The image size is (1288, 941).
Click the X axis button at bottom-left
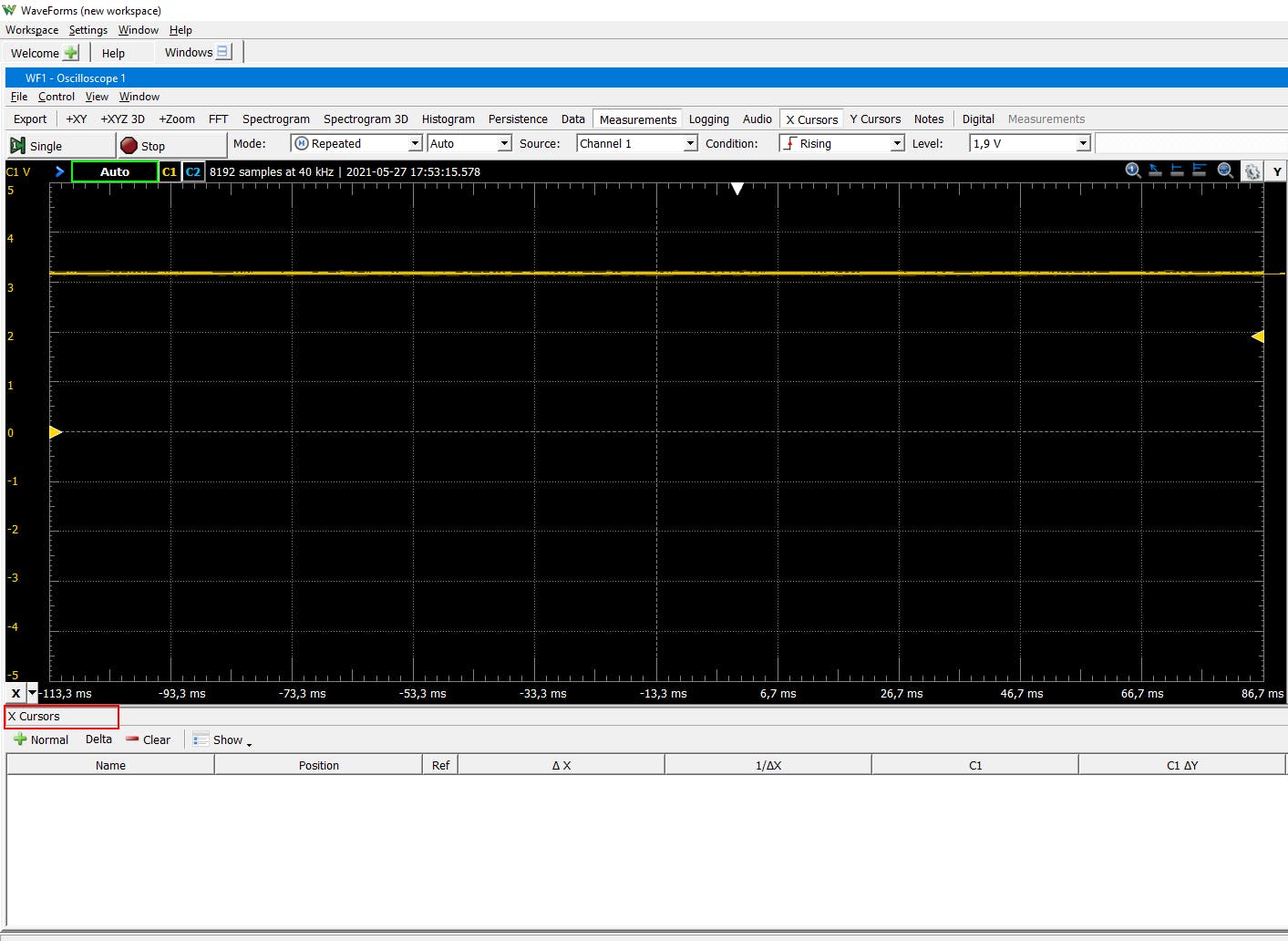coord(15,693)
